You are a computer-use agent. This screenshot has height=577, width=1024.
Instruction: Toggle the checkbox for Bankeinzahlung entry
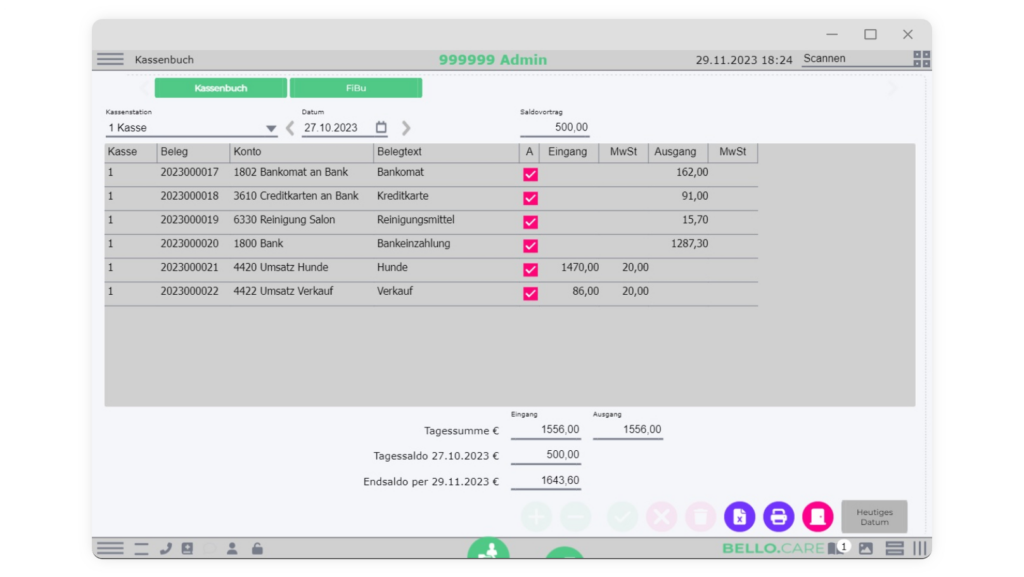530,245
